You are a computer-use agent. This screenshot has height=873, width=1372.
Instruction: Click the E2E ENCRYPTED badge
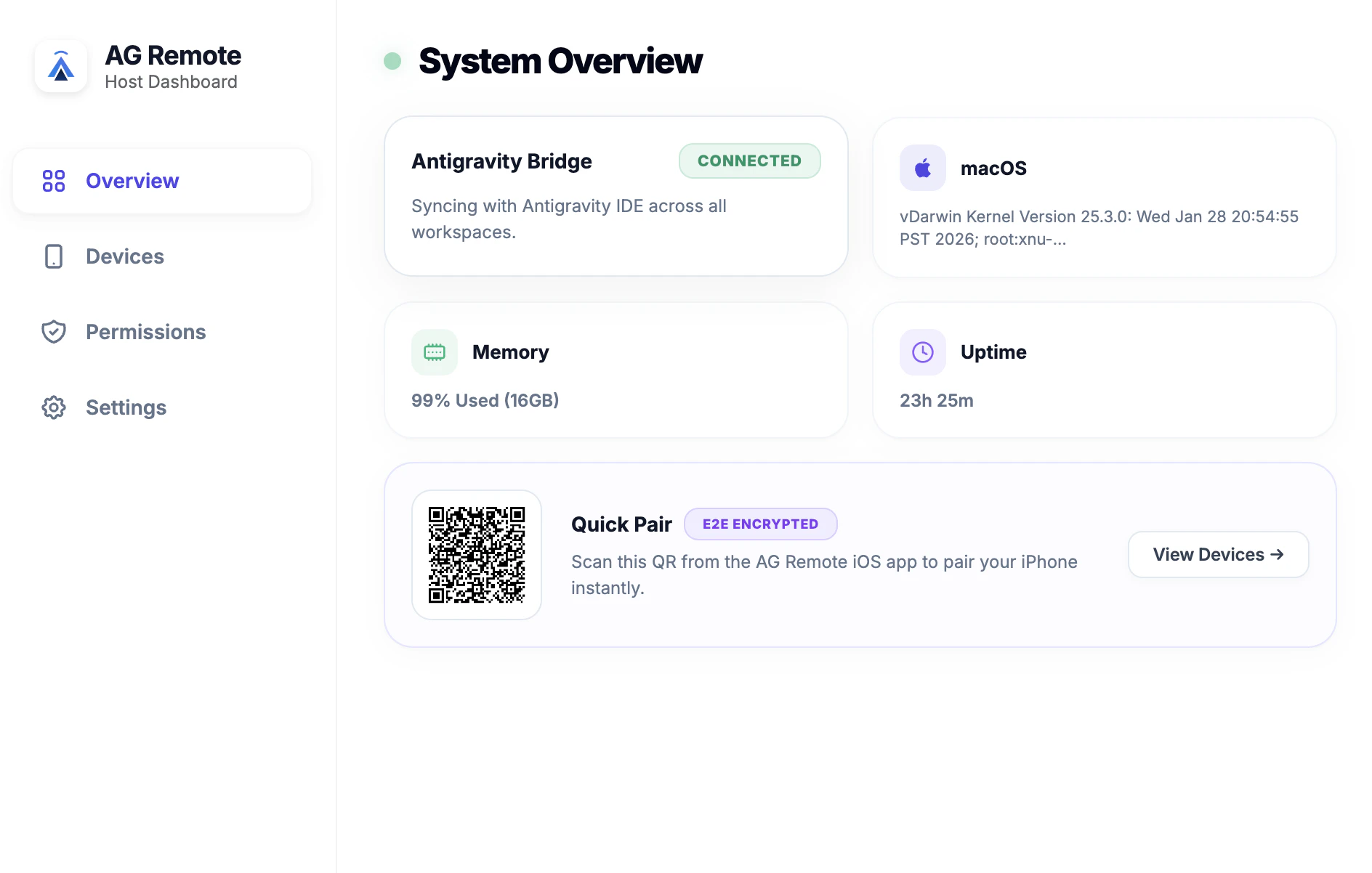[x=761, y=524]
